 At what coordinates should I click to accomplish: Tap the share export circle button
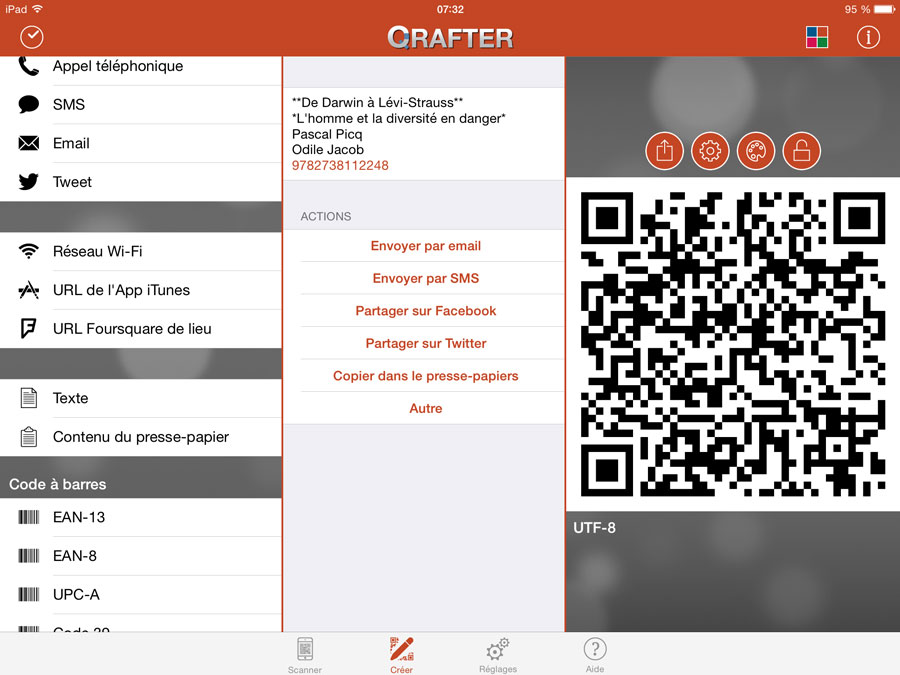tap(664, 151)
